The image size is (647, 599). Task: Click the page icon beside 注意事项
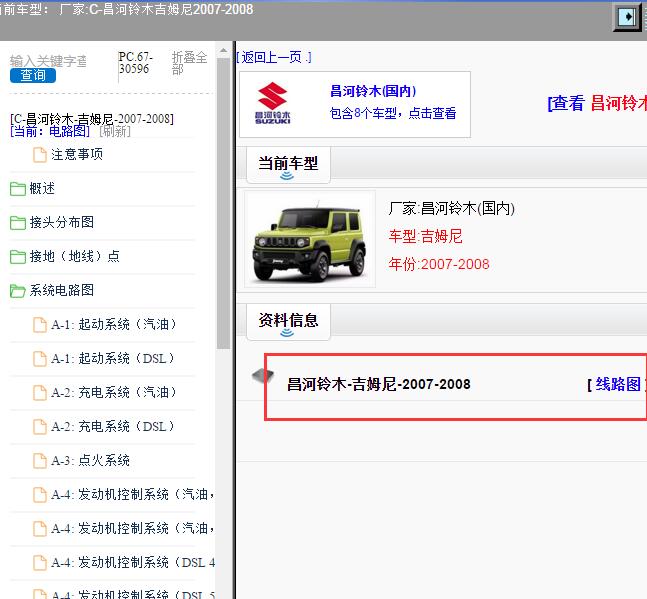pos(40,155)
